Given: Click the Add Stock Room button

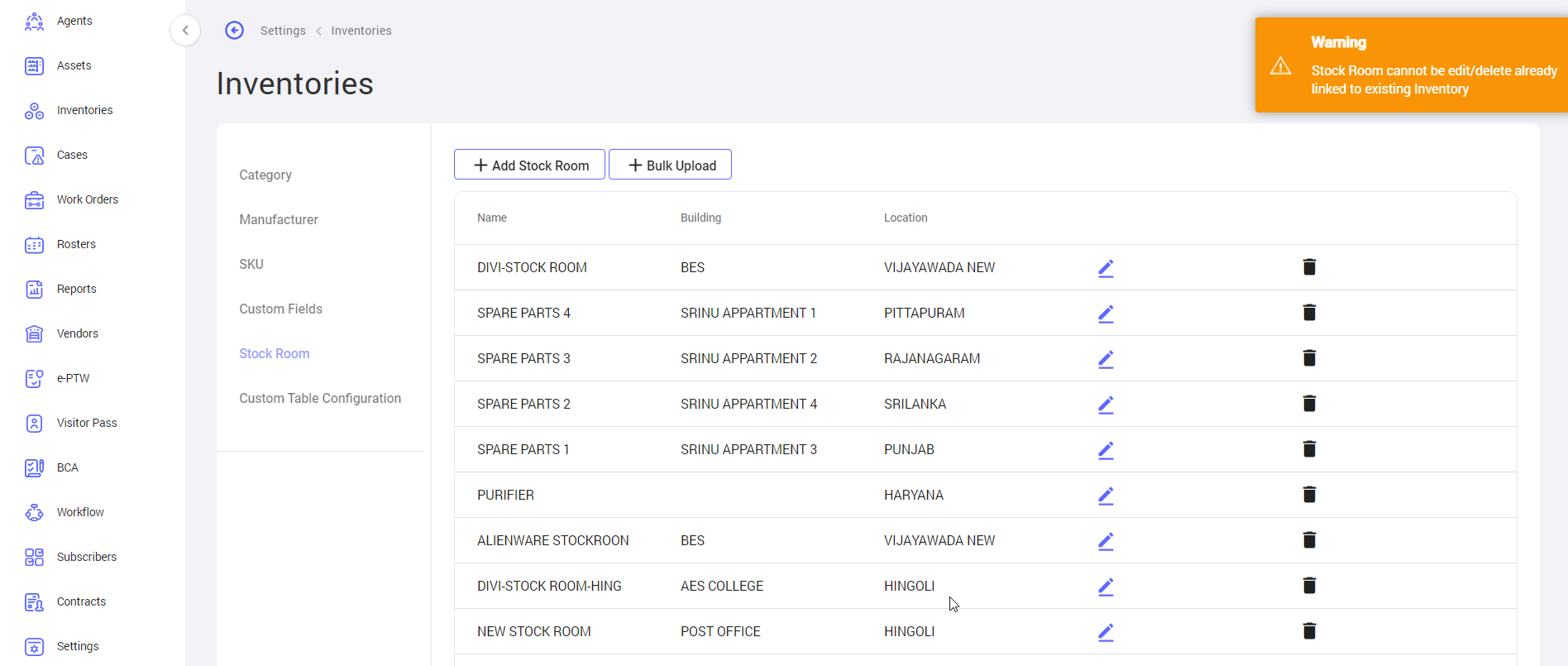Looking at the screenshot, I should click(529, 165).
